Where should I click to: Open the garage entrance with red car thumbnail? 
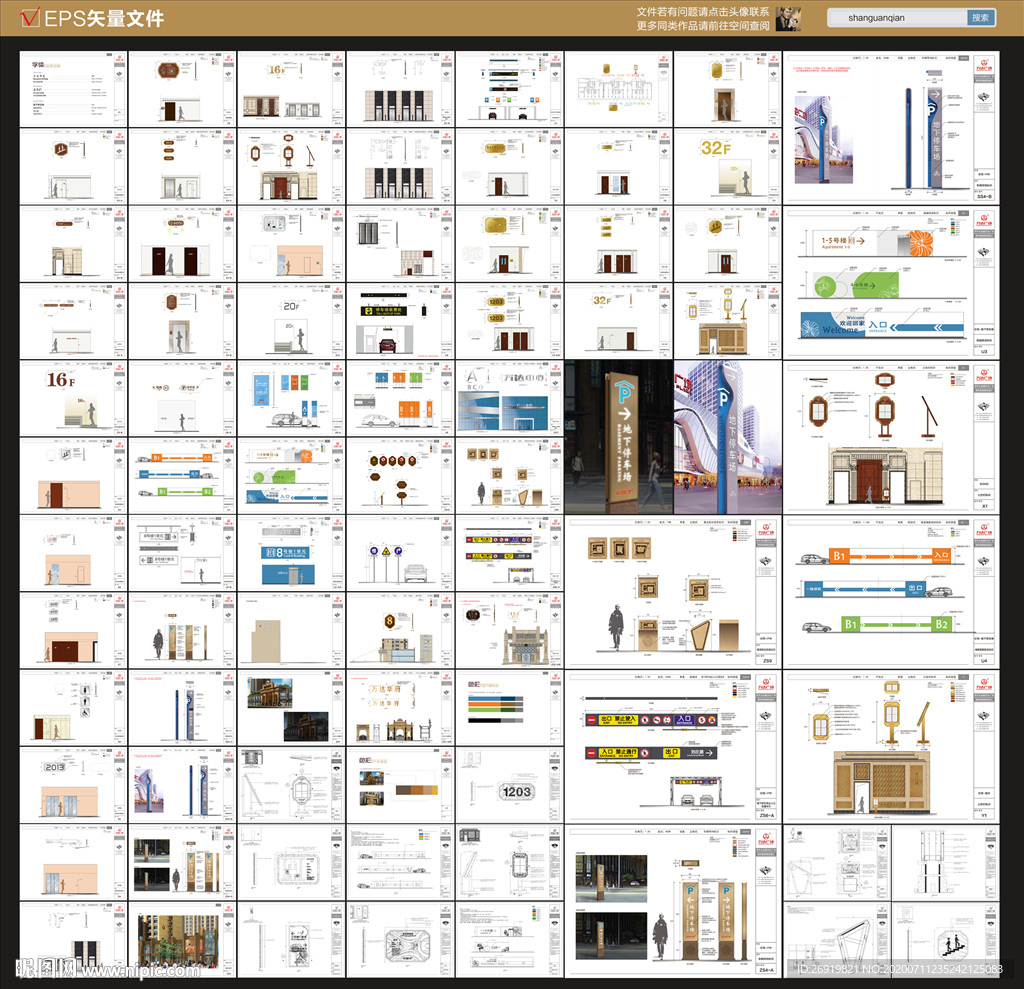coord(400,321)
